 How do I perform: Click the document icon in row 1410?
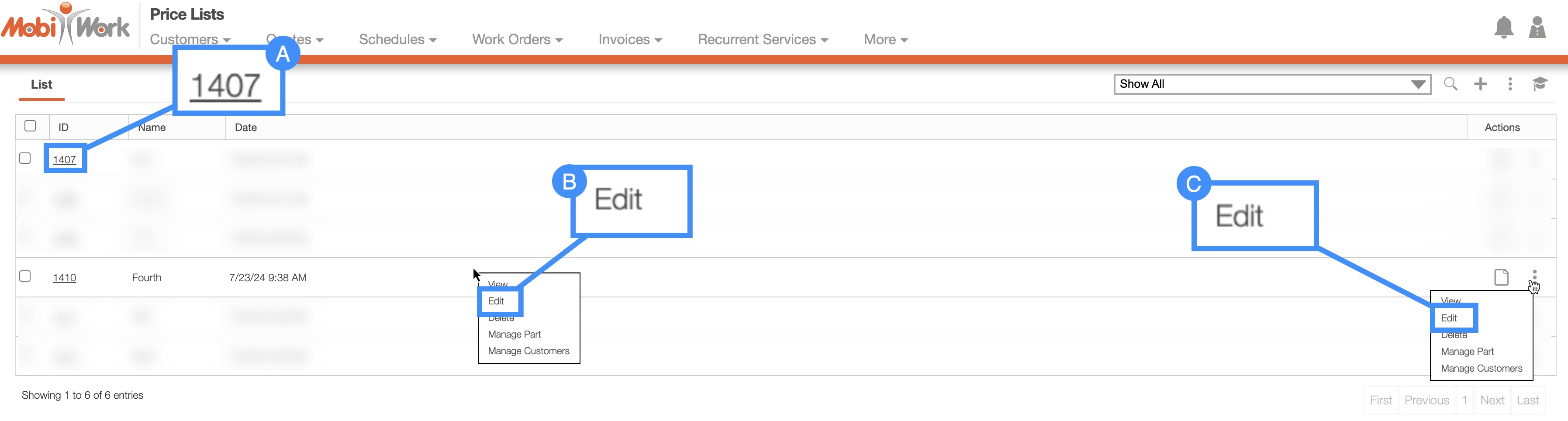tap(1501, 277)
